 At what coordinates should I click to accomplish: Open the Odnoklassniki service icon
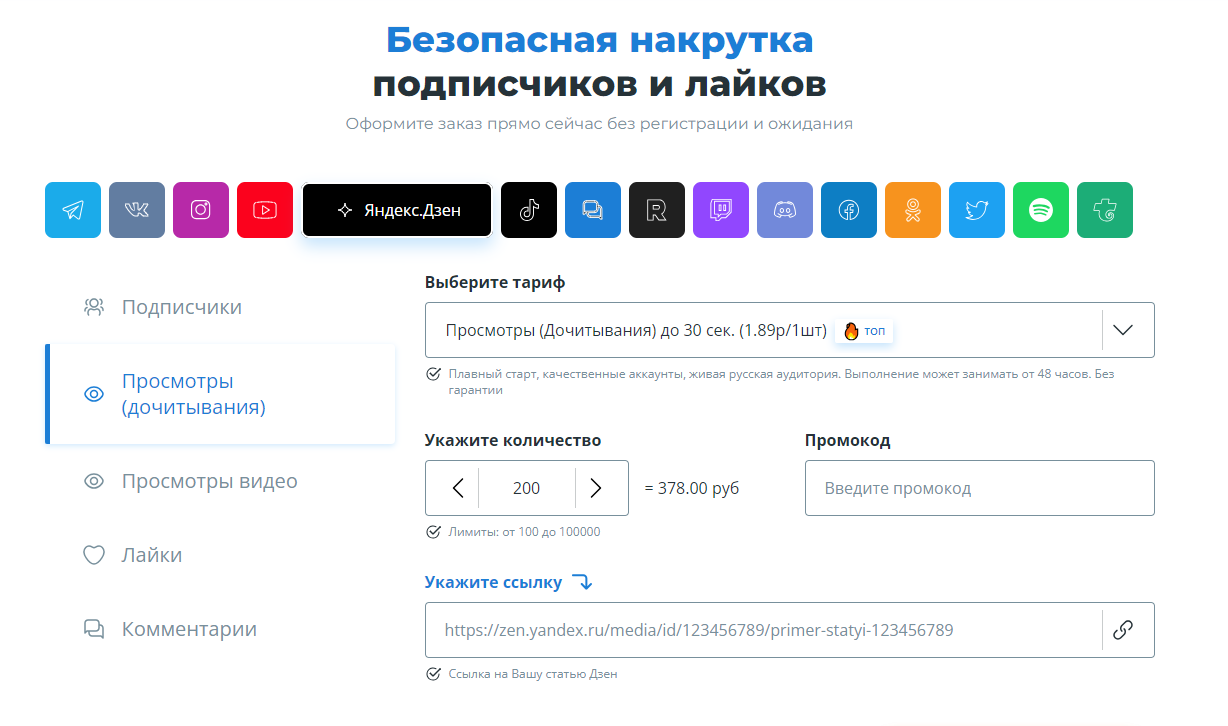pos(913,210)
